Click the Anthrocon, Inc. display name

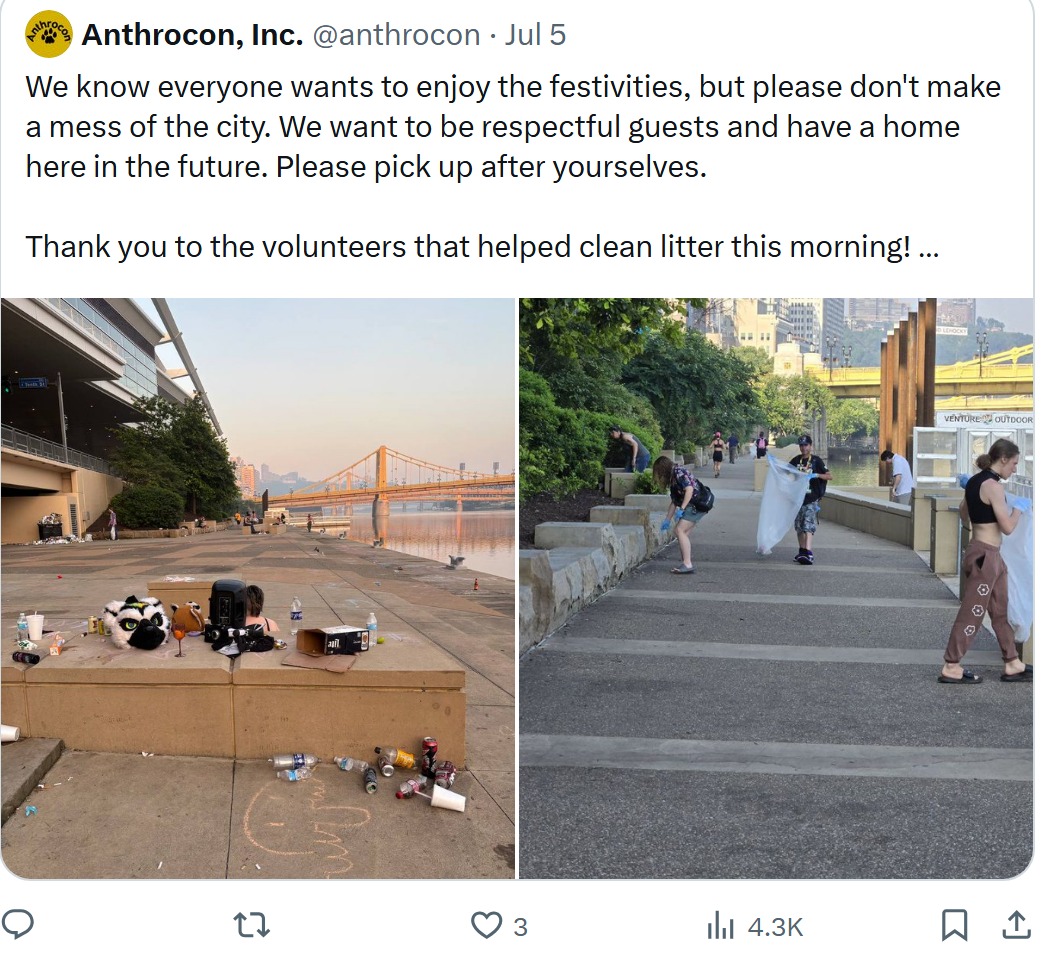pos(192,35)
